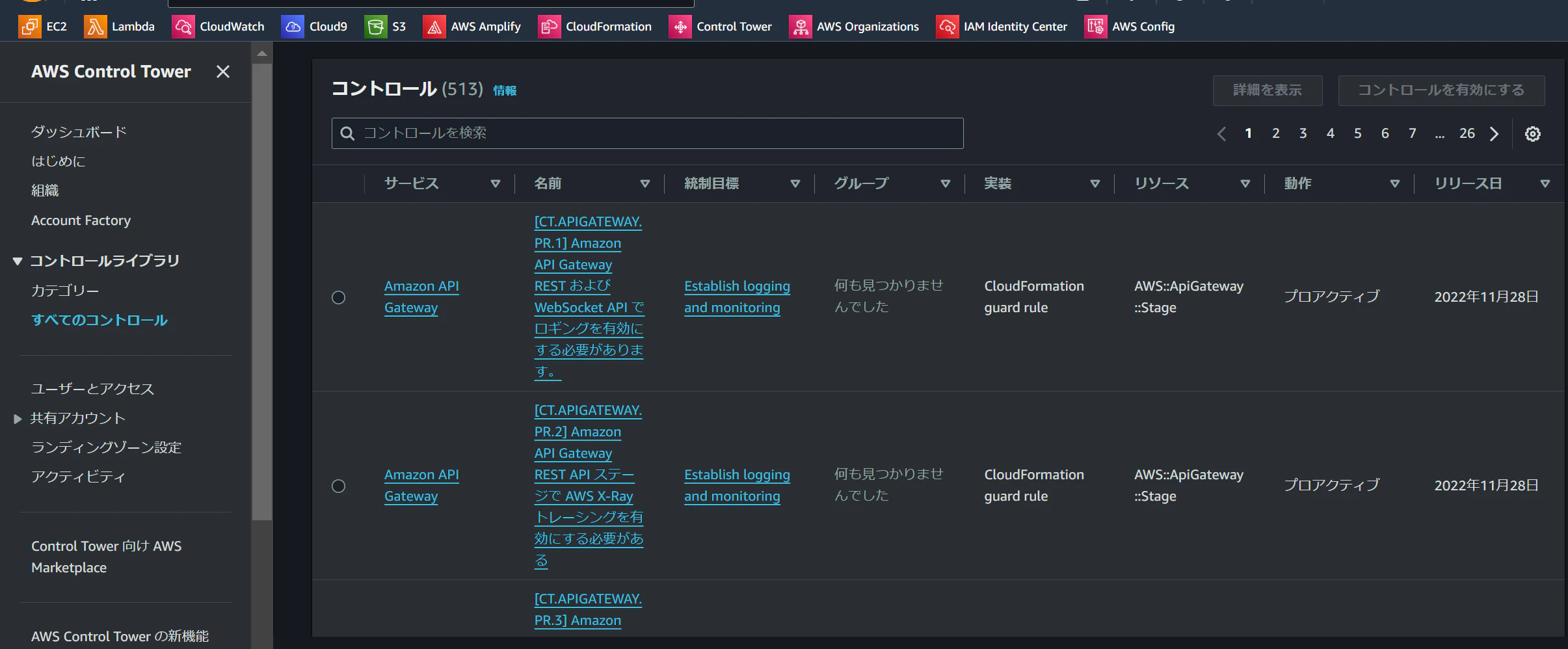This screenshot has height=649, width=1568.
Task: Go to previous page of controls
Action: click(x=1221, y=134)
